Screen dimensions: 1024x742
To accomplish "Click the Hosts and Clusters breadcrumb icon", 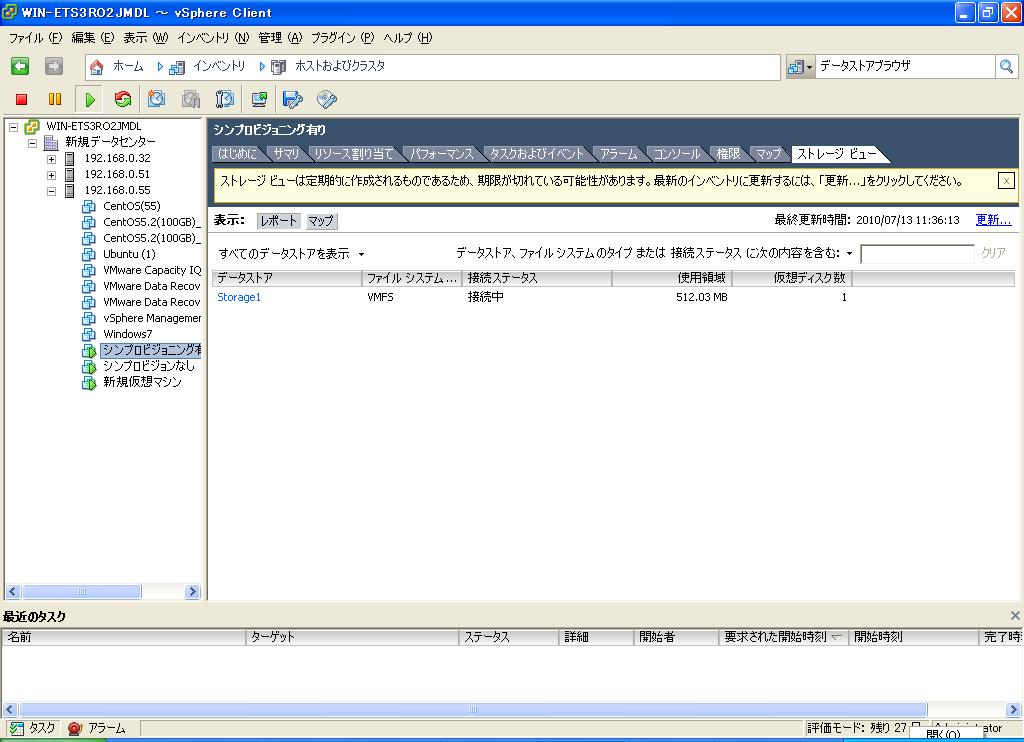I will 279,67.
